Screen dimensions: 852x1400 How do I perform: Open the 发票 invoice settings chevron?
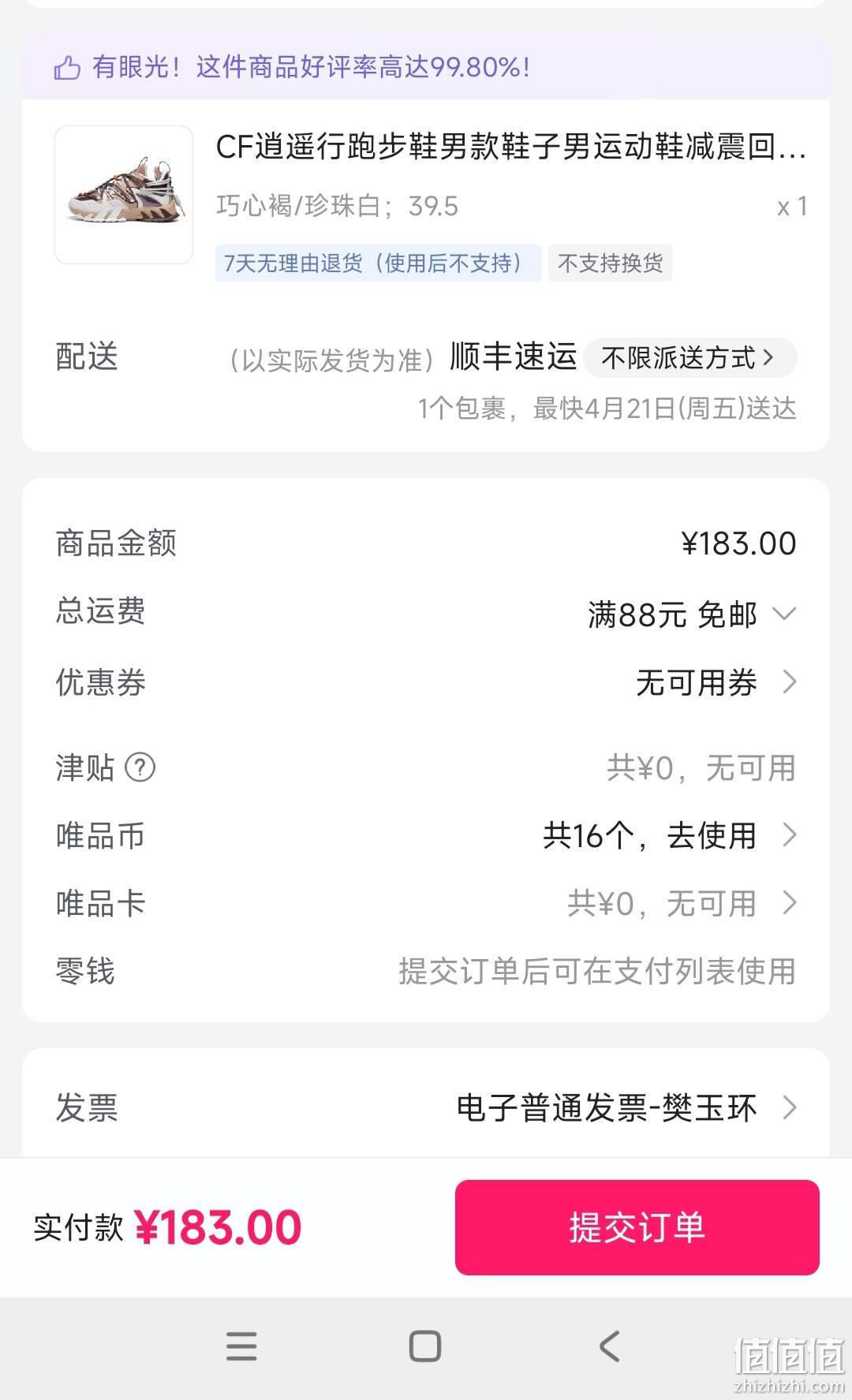click(x=790, y=1107)
